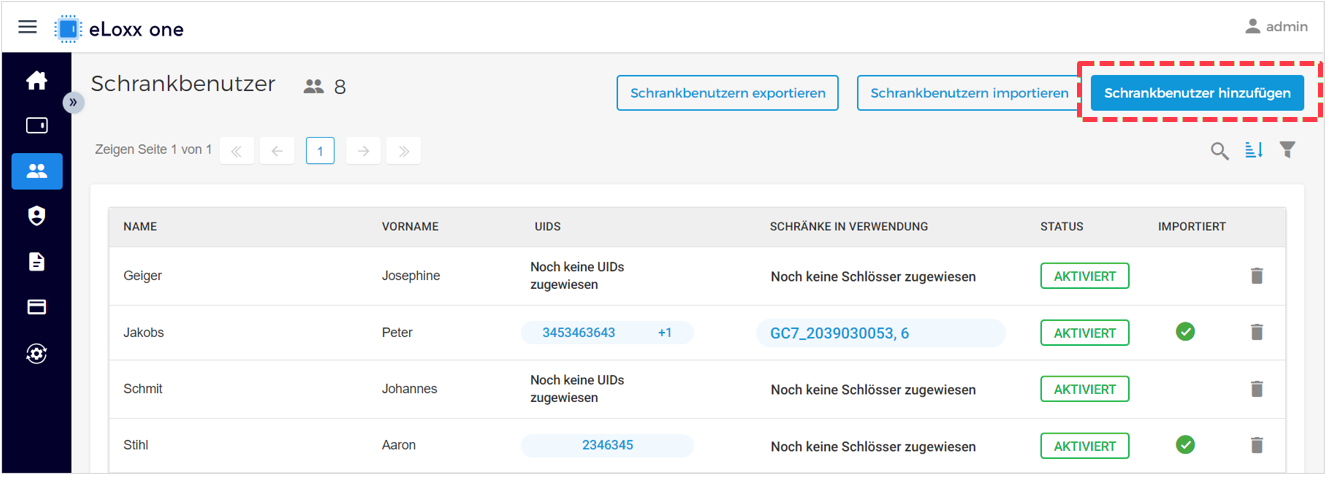Open the sort order icon
1328x477 pixels.
click(x=1254, y=150)
